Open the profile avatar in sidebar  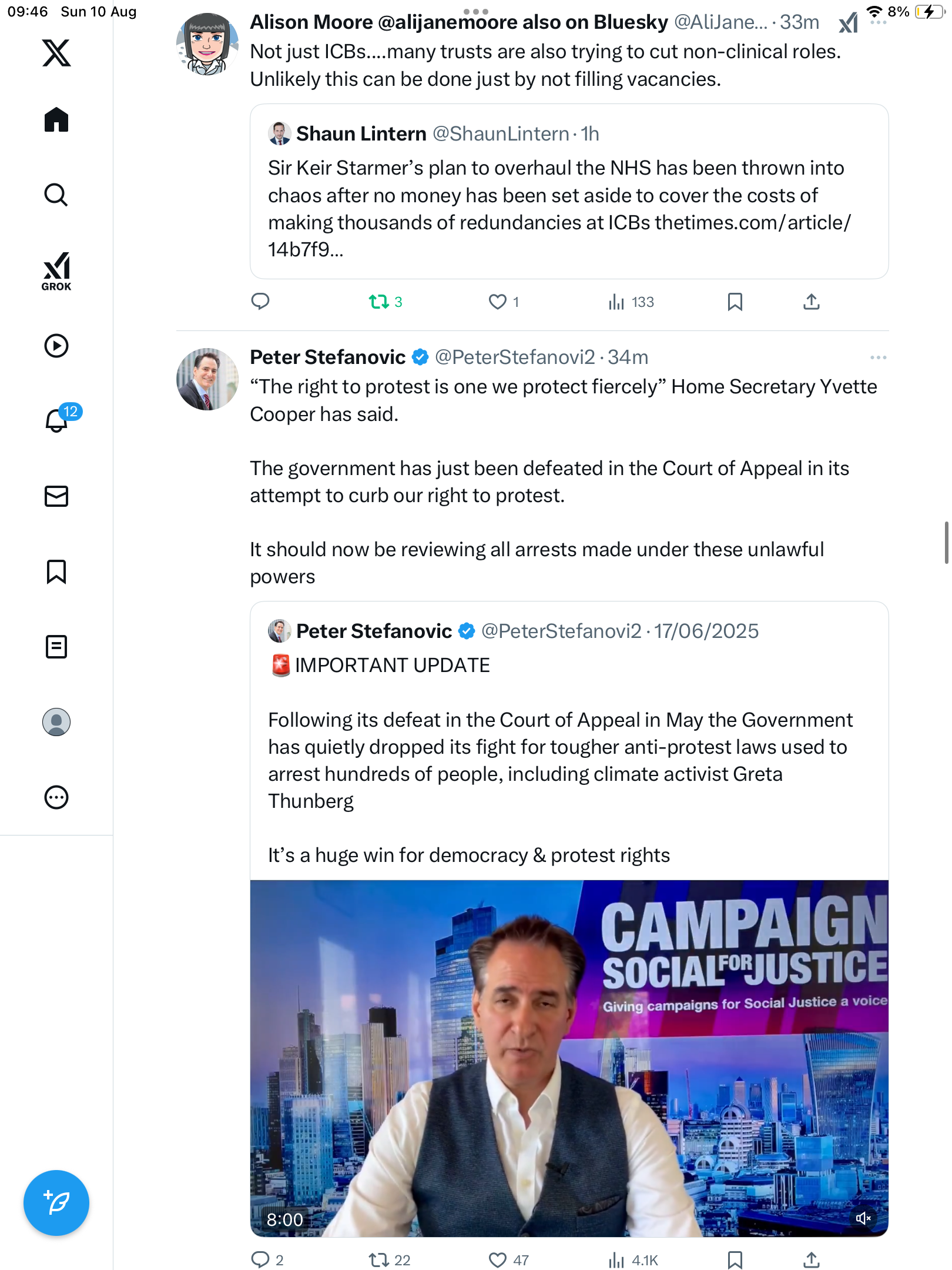56,722
